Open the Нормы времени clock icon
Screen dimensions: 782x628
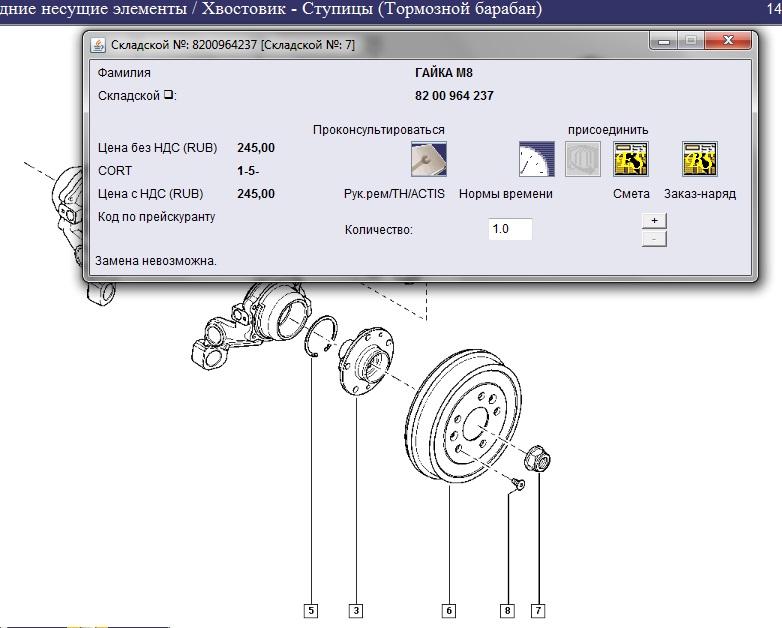[536, 159]
